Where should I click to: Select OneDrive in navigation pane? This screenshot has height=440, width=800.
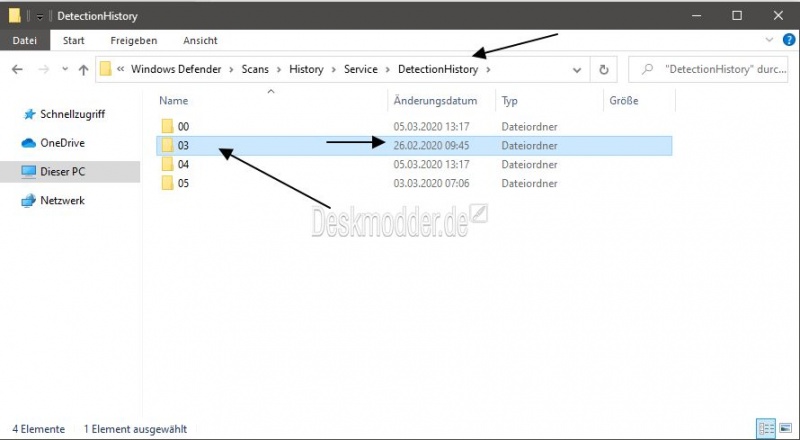click(62, 143)
